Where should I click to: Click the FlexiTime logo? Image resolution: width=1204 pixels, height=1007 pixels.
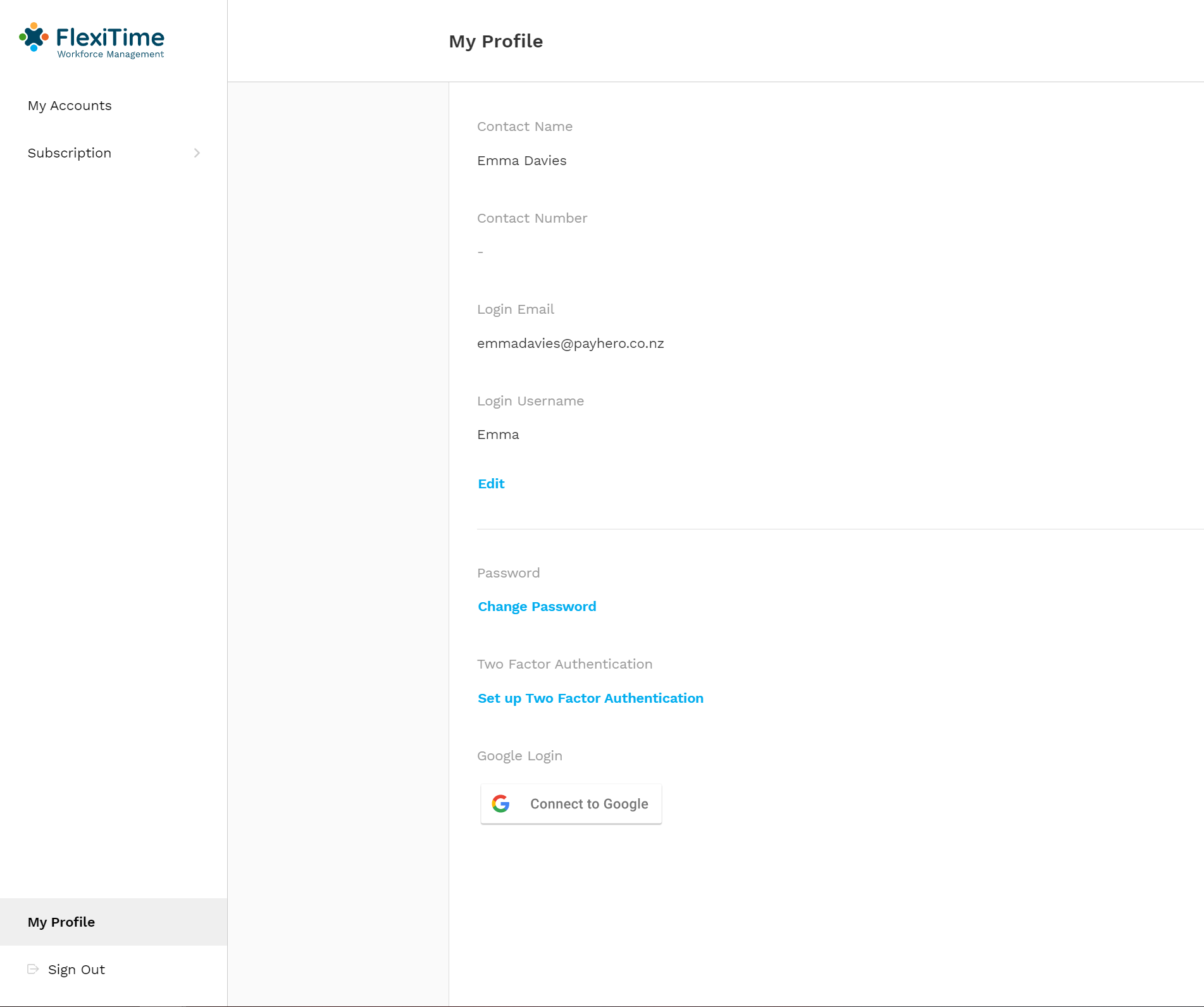coord(92,40)
